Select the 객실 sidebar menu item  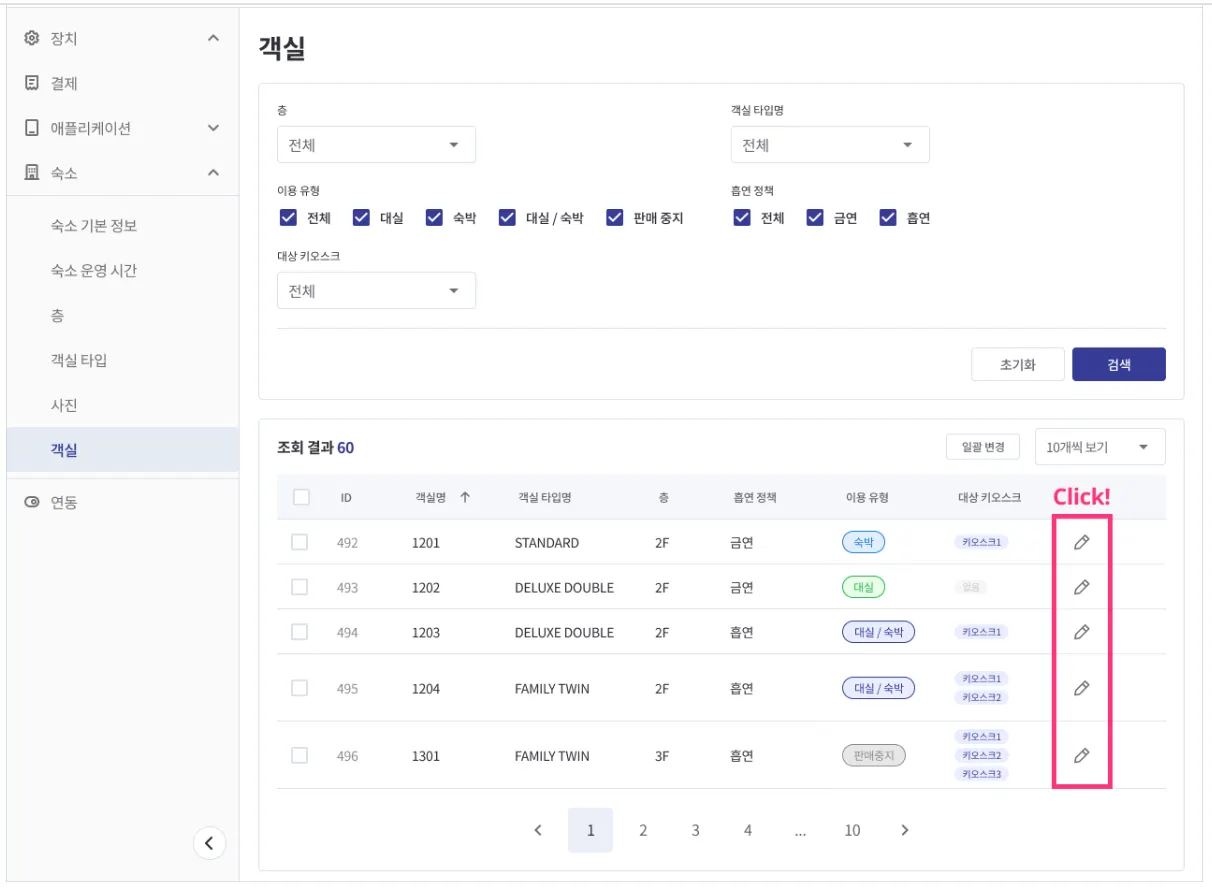(x=122, y=450)
